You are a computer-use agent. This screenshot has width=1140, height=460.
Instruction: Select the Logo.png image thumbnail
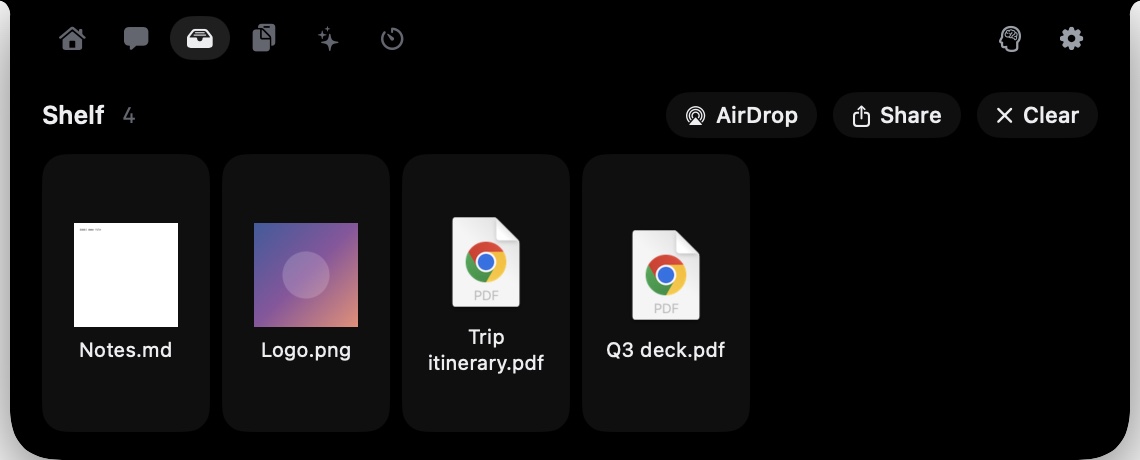click(305, 275)
